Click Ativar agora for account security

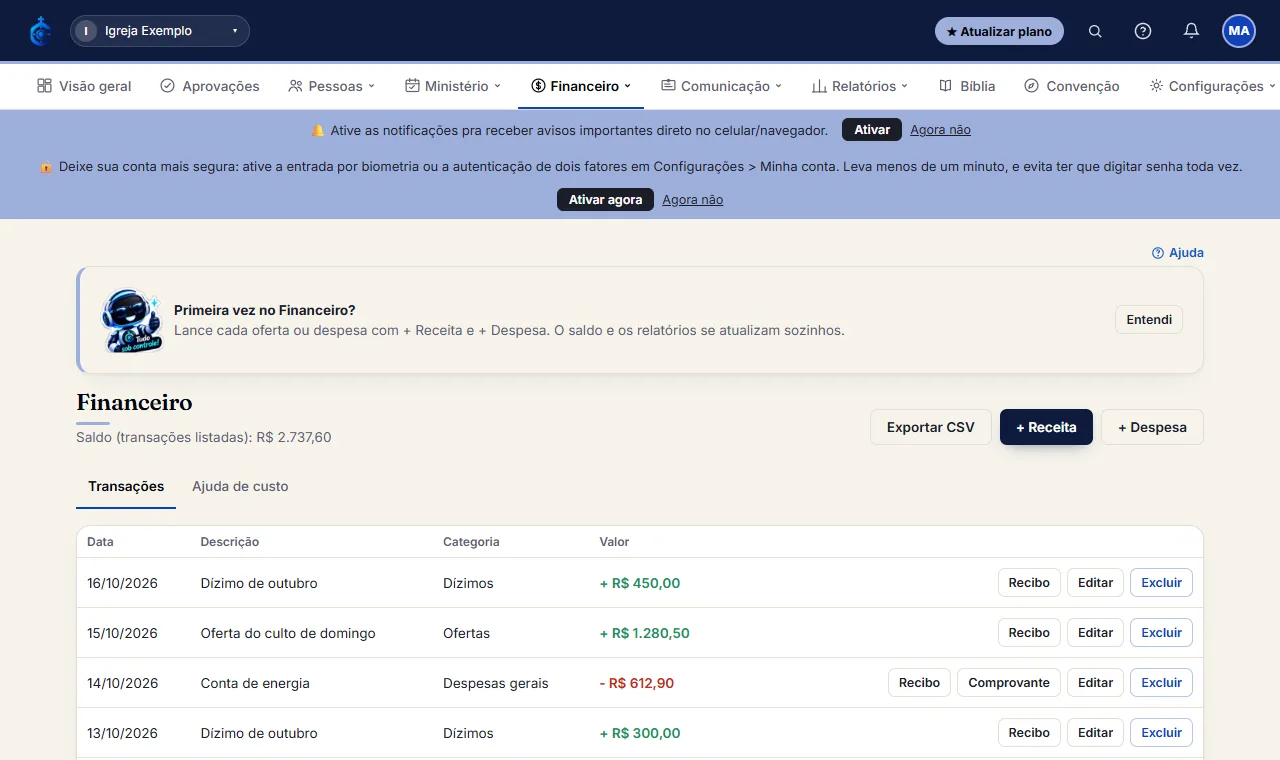click(605, 200)
